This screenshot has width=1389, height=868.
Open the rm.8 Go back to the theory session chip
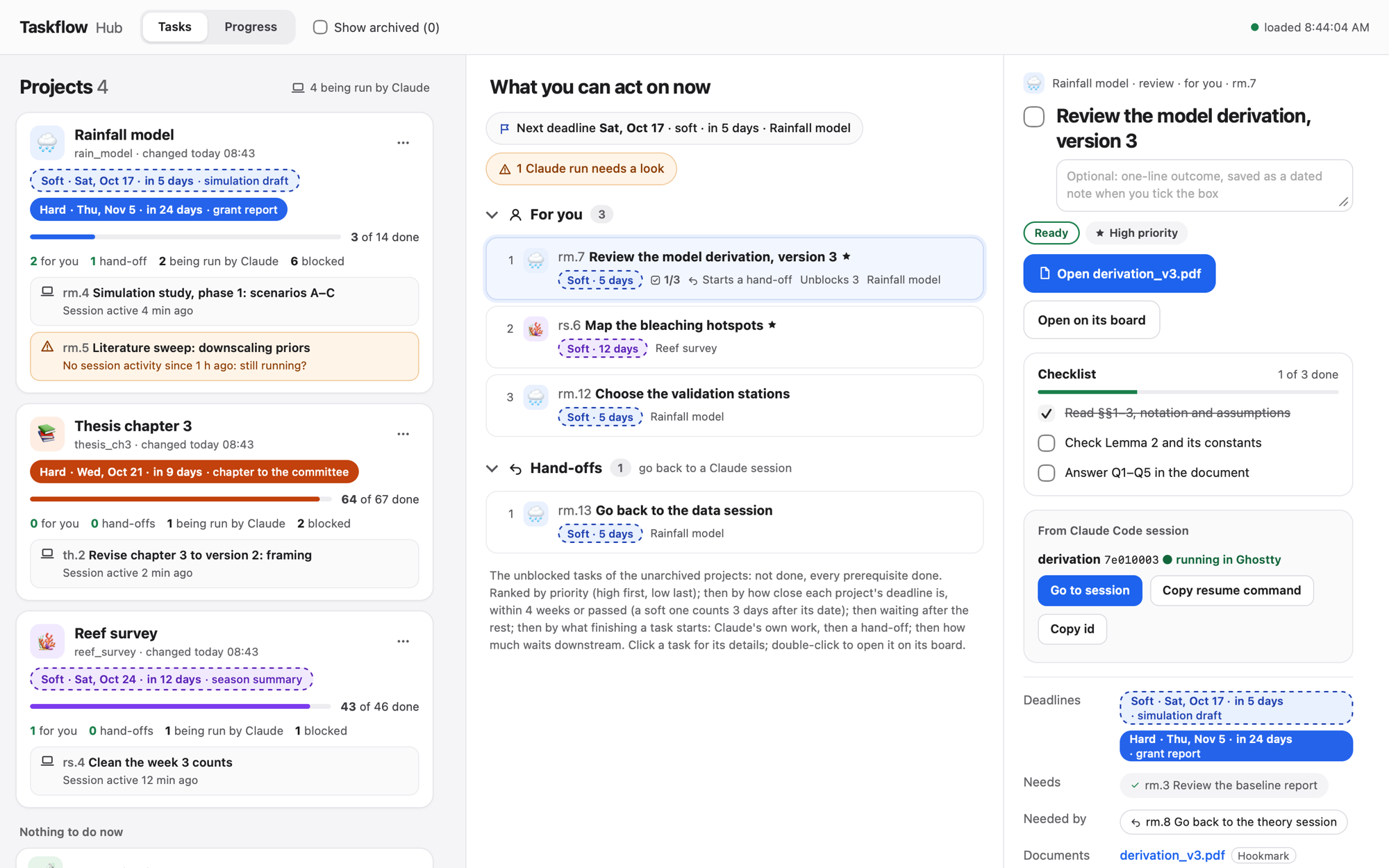[1233, 822]
